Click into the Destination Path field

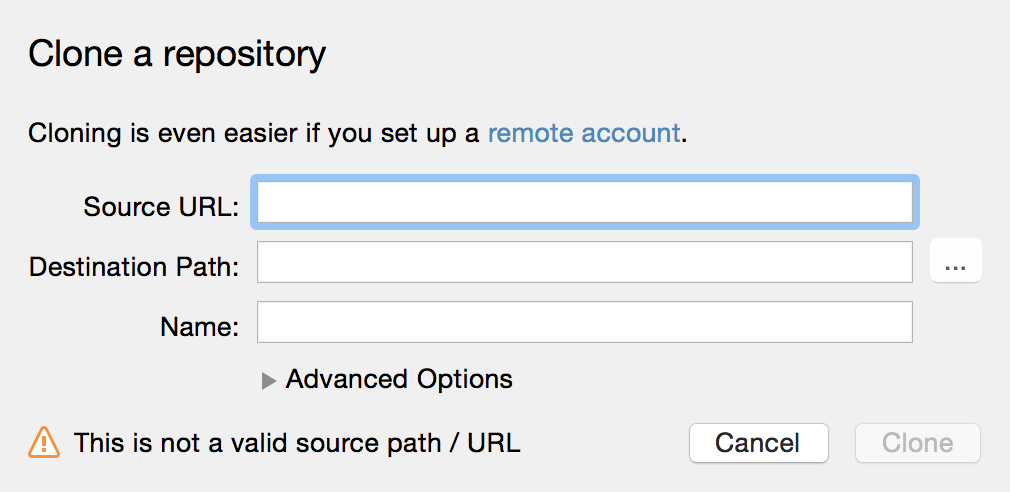coord(585,261)
